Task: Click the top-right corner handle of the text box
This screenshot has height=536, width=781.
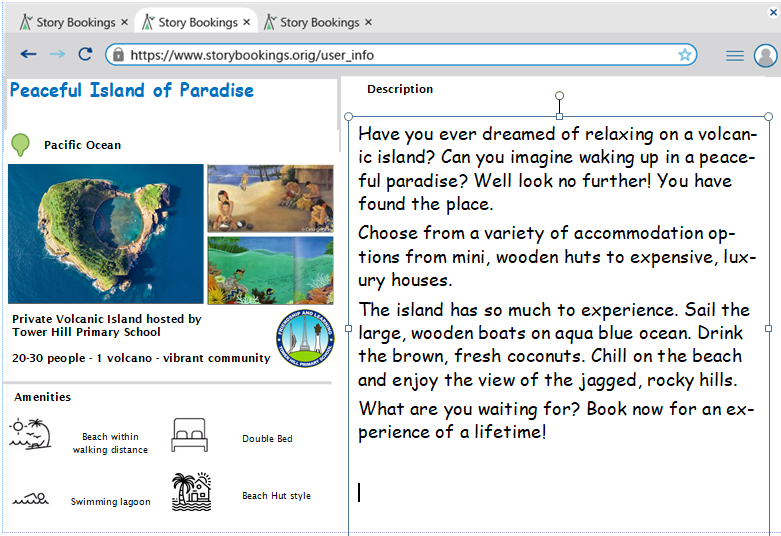Action: (769, 117)
